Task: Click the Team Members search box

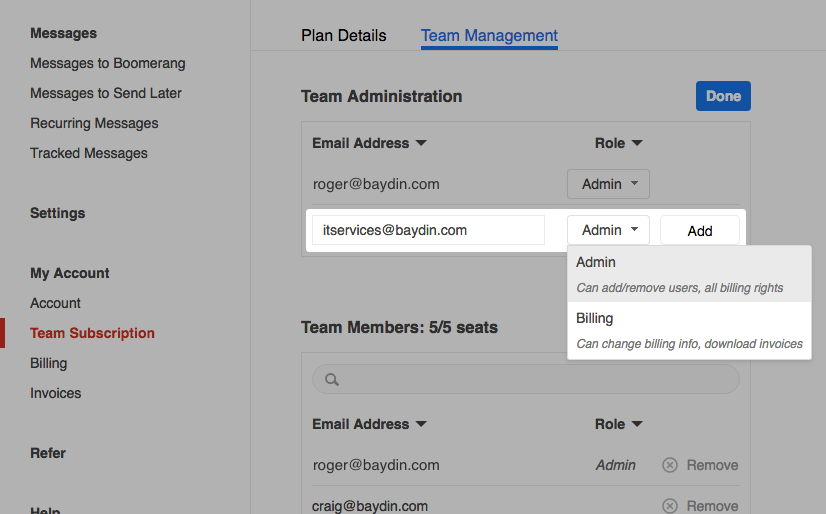Action: click(535, 380)
